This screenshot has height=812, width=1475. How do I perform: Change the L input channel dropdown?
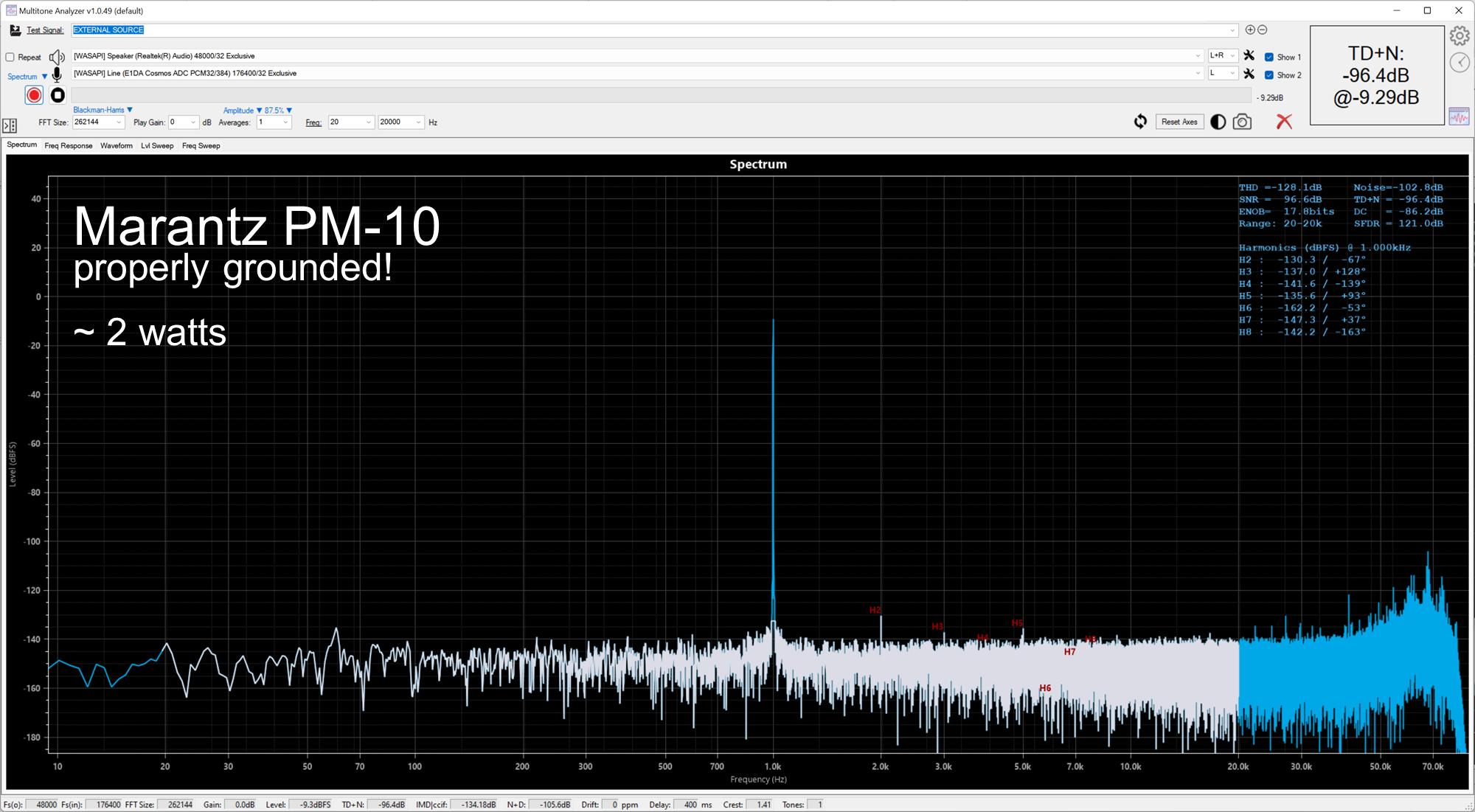[1222, 73]
